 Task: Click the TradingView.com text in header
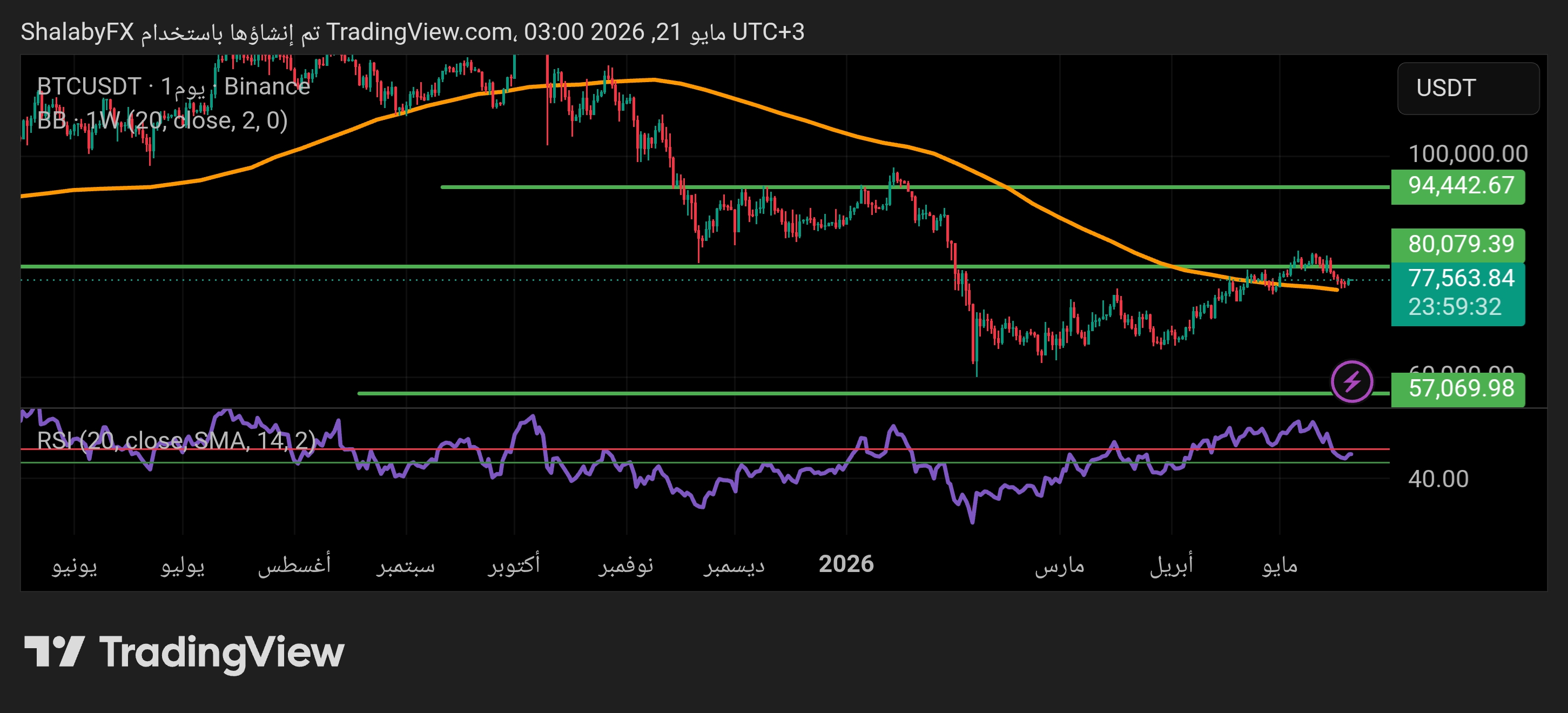click(x=421, y=32)
